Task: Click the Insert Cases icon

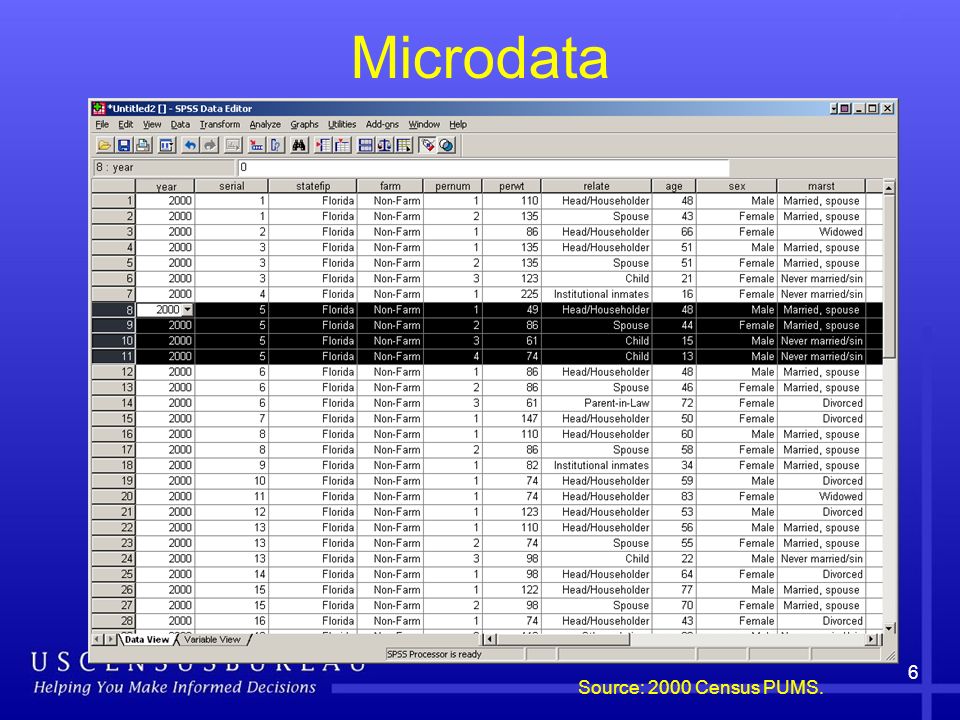Action: coord(323,145)
